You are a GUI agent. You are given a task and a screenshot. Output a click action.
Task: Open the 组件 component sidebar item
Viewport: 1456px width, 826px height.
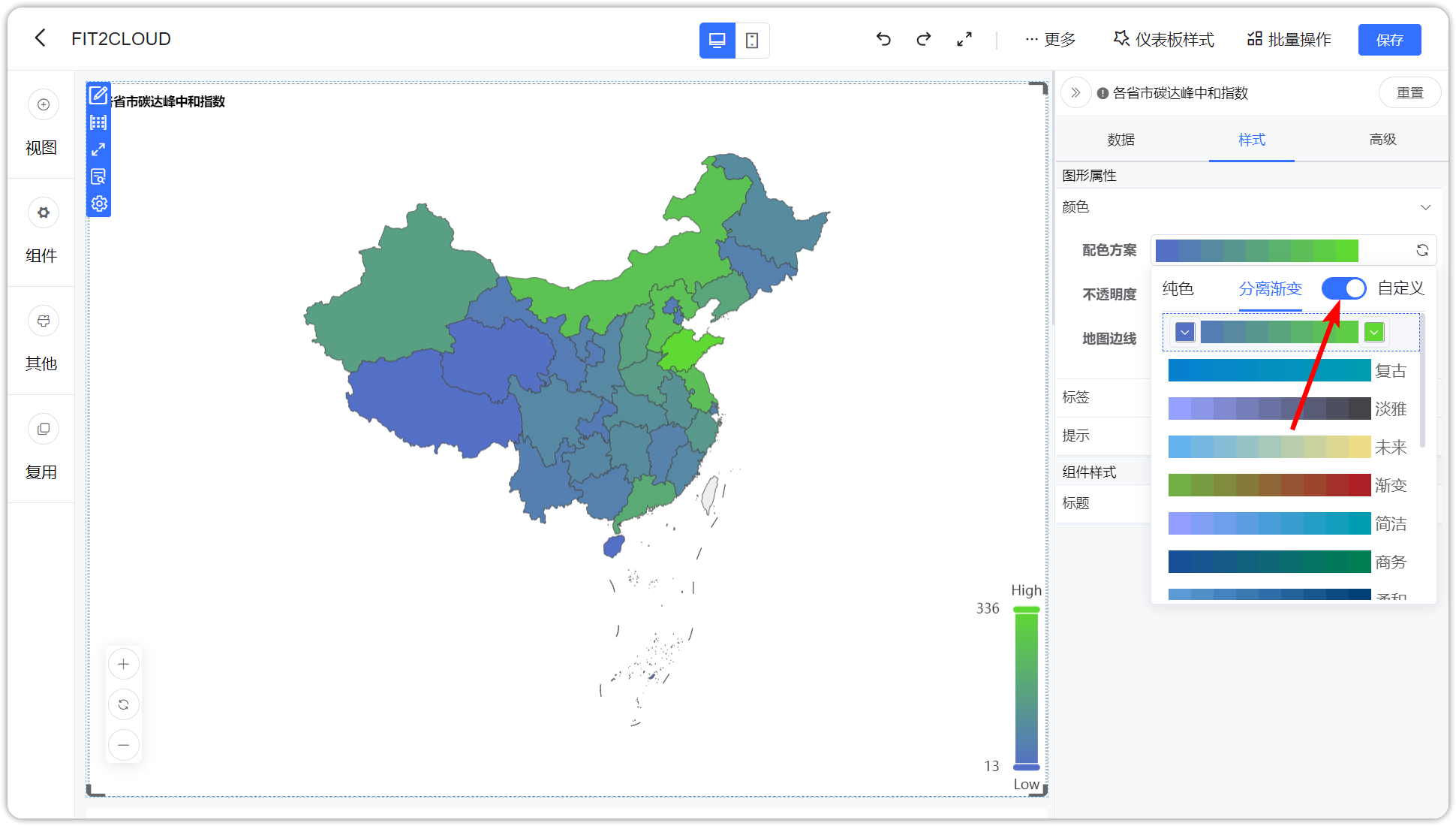[x=41, y=233]
